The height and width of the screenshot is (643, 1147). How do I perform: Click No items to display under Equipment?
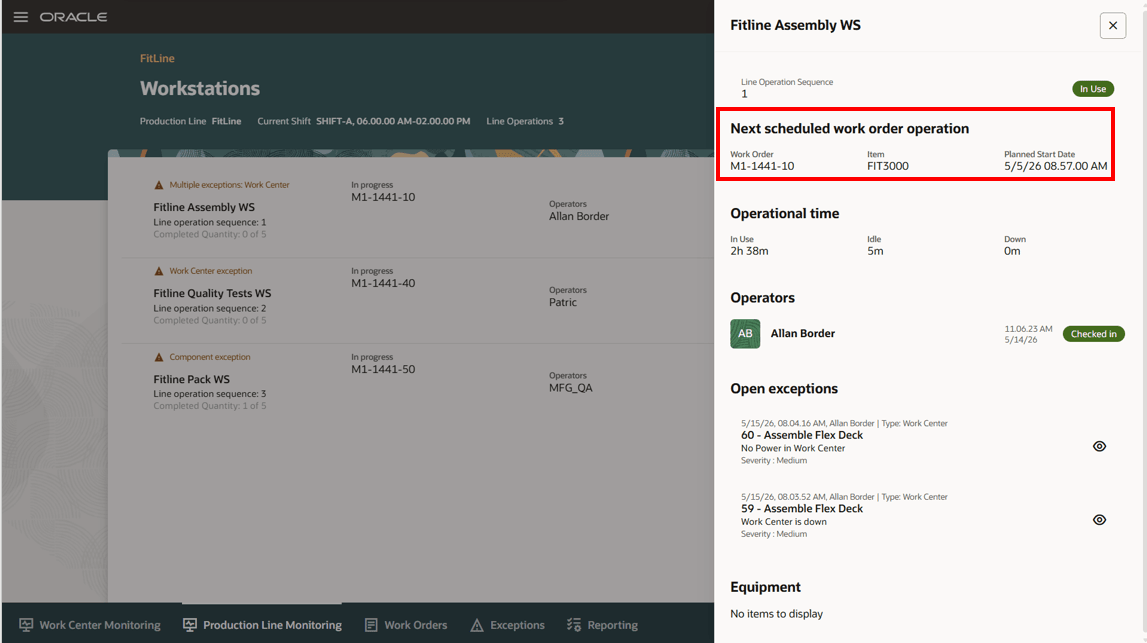(776, 614)
